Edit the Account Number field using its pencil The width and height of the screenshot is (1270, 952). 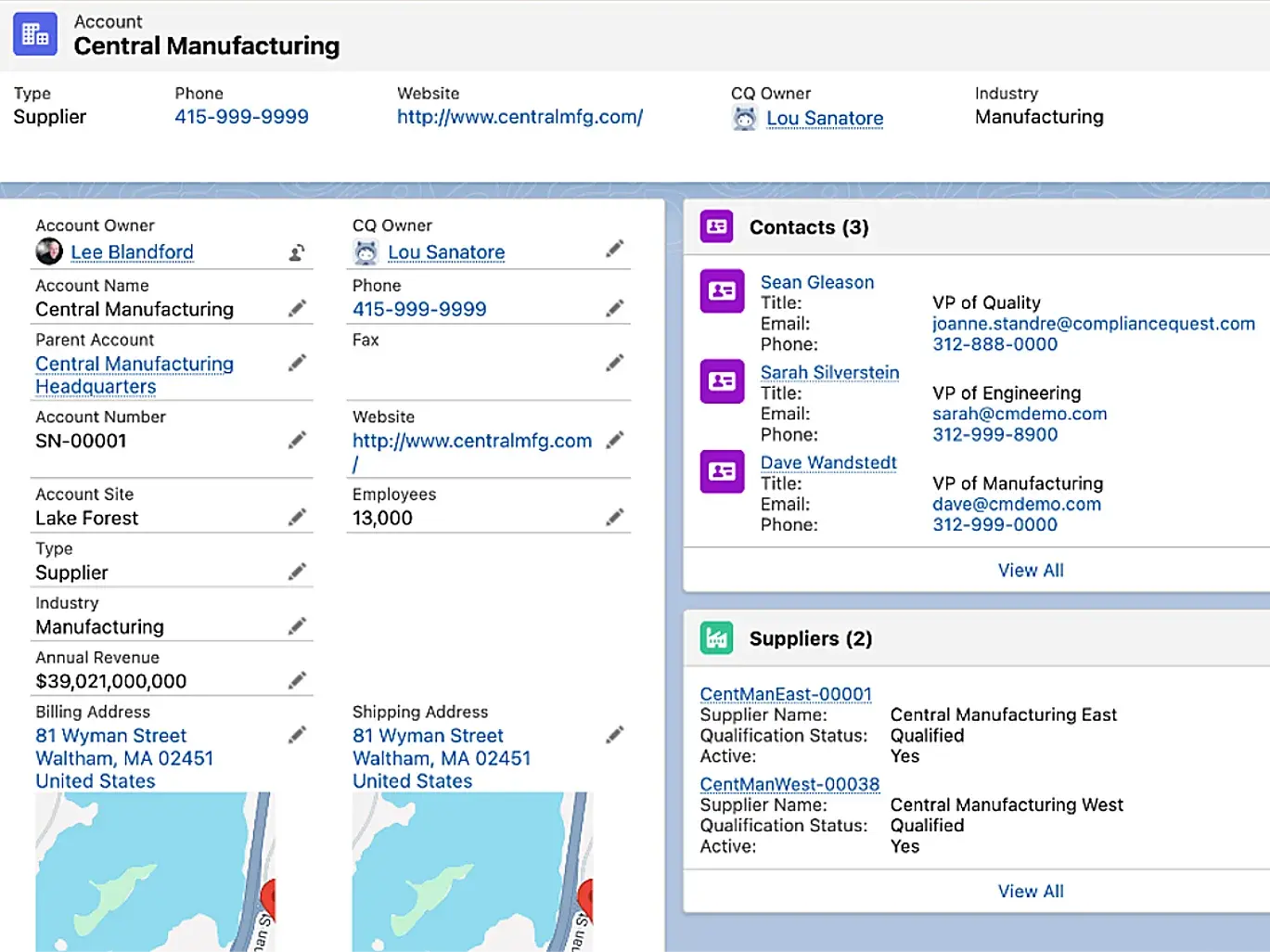[x=297, y=440]
